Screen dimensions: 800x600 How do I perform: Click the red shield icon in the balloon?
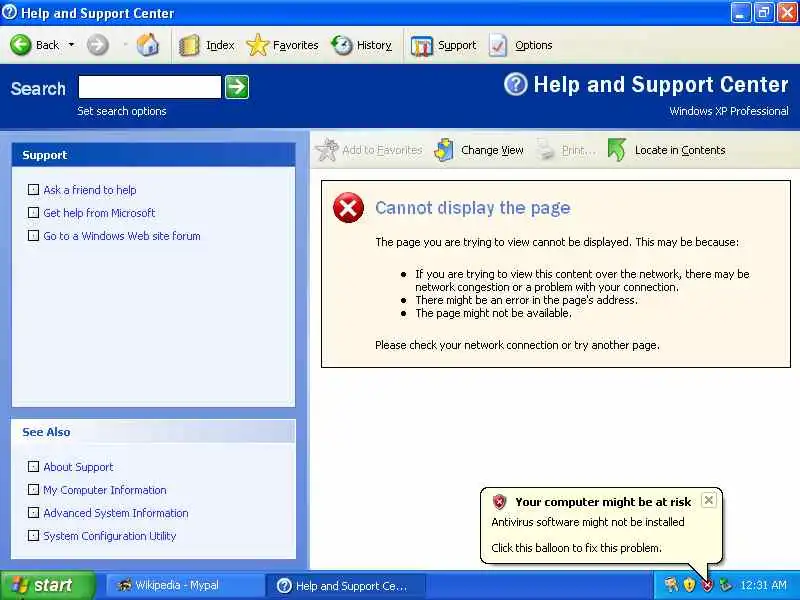[499, 502]
